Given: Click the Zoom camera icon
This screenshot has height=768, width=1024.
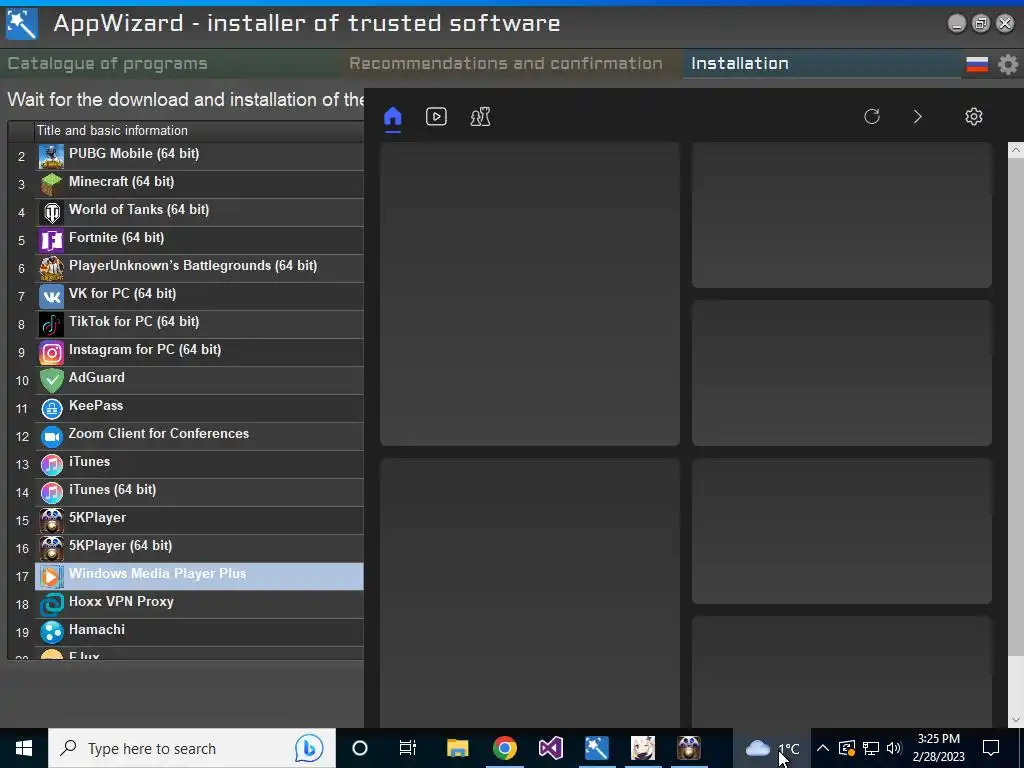Looking at the screenshot, I should (52, 437).
